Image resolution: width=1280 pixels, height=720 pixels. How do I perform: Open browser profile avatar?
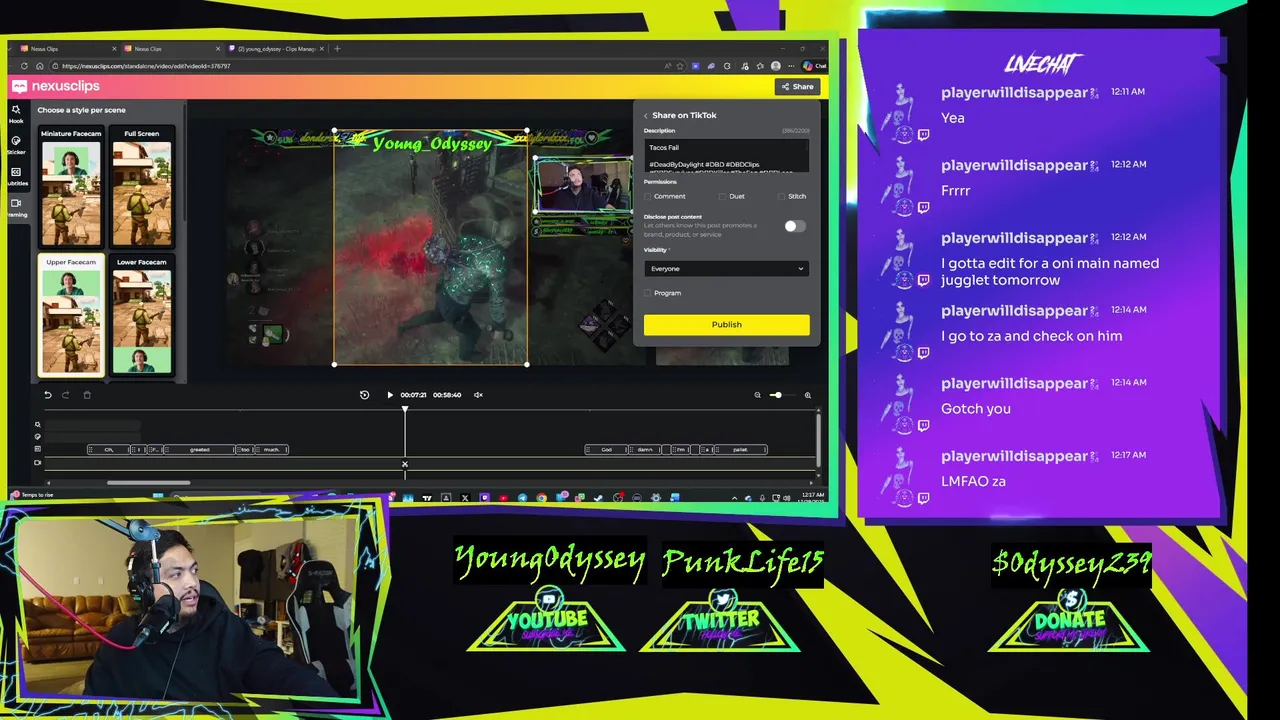point(775,66)
